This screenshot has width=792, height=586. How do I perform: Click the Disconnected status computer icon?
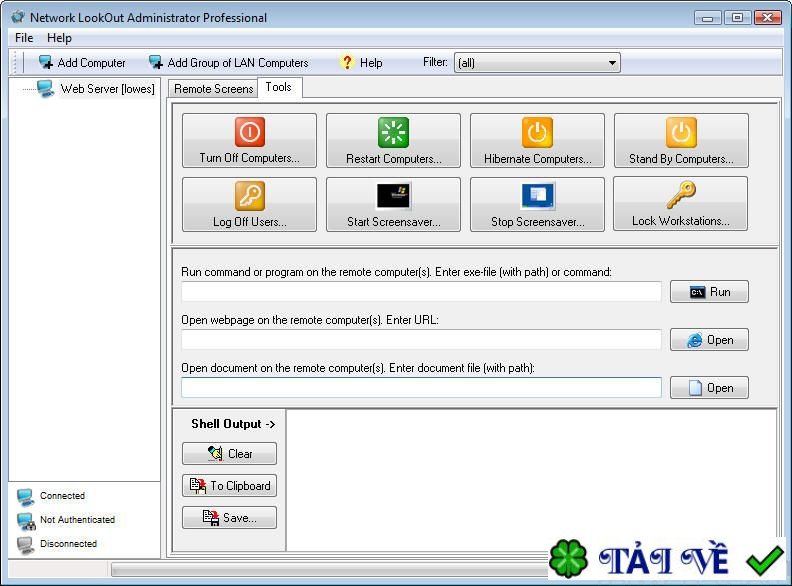(x=25, y=545)
